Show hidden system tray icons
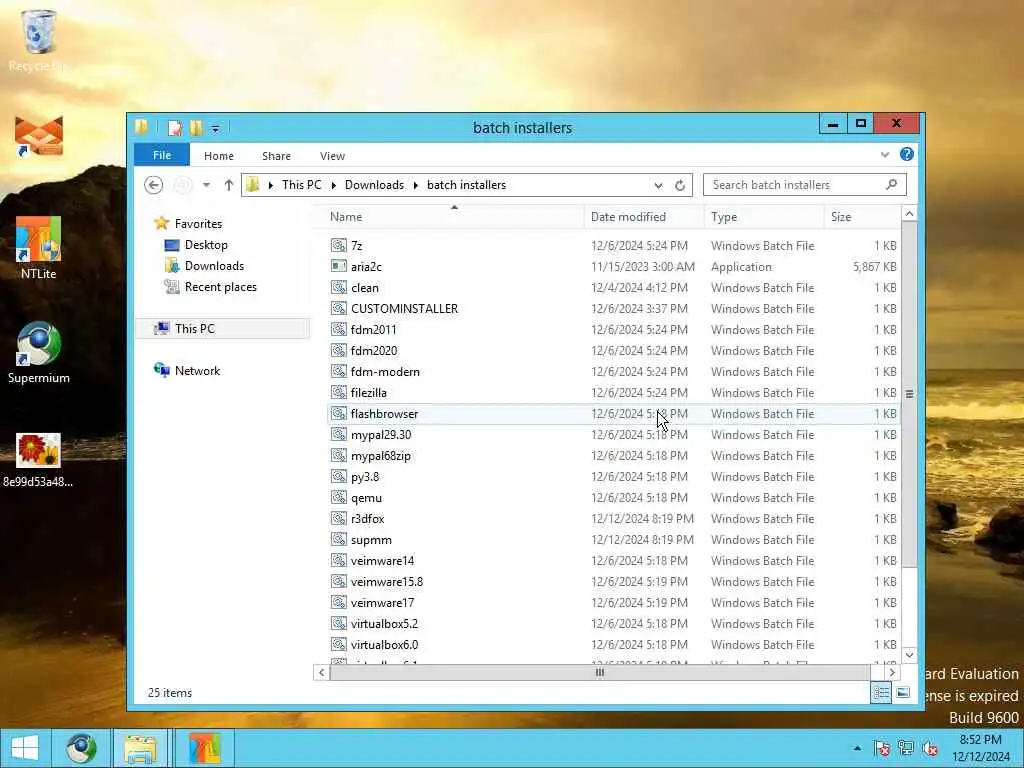The image size is (1024, 768). click(857, 748)
